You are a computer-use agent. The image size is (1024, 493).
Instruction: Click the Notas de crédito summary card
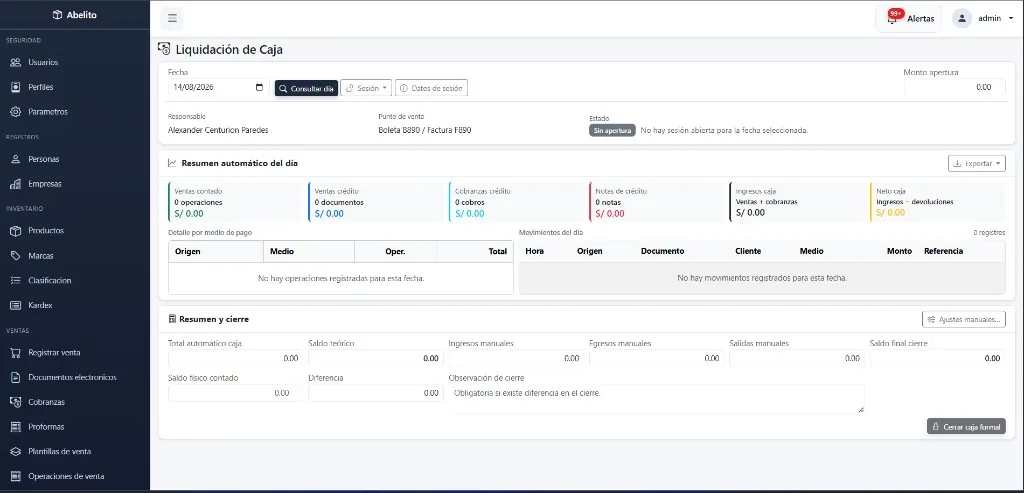(656, 202)
